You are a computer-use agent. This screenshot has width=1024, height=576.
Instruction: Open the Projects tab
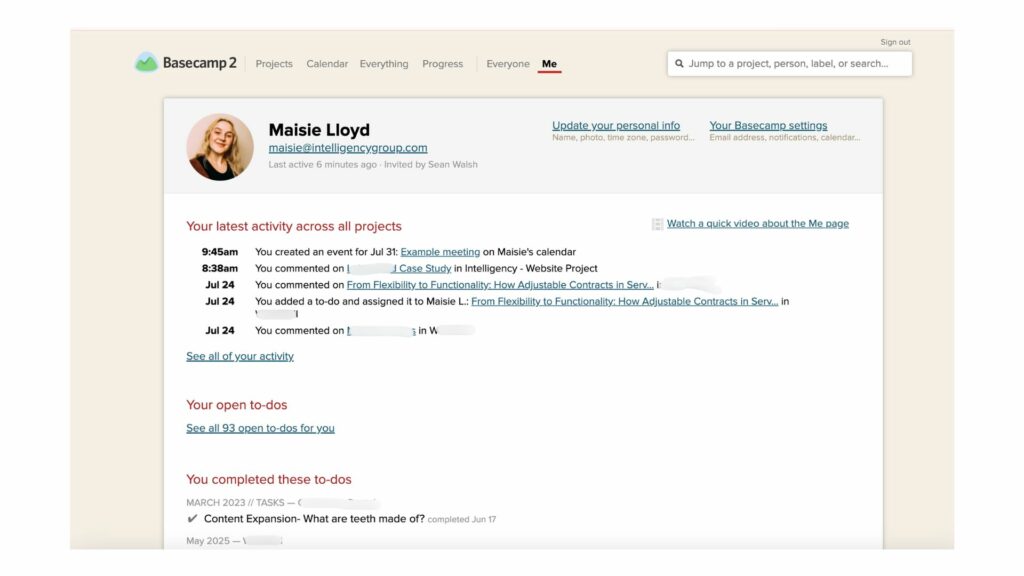[274, 63]
